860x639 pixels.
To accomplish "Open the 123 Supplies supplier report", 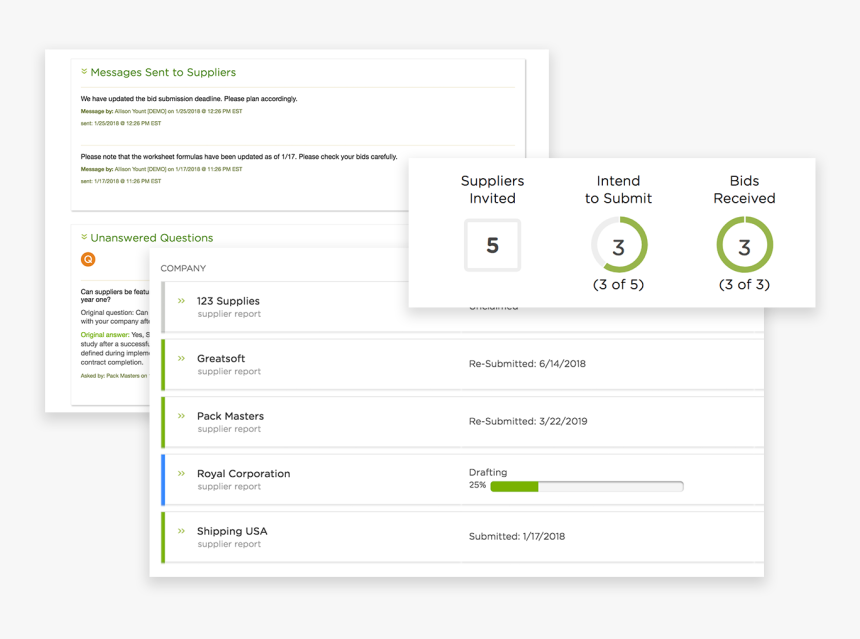I will (x=229, y=314).
